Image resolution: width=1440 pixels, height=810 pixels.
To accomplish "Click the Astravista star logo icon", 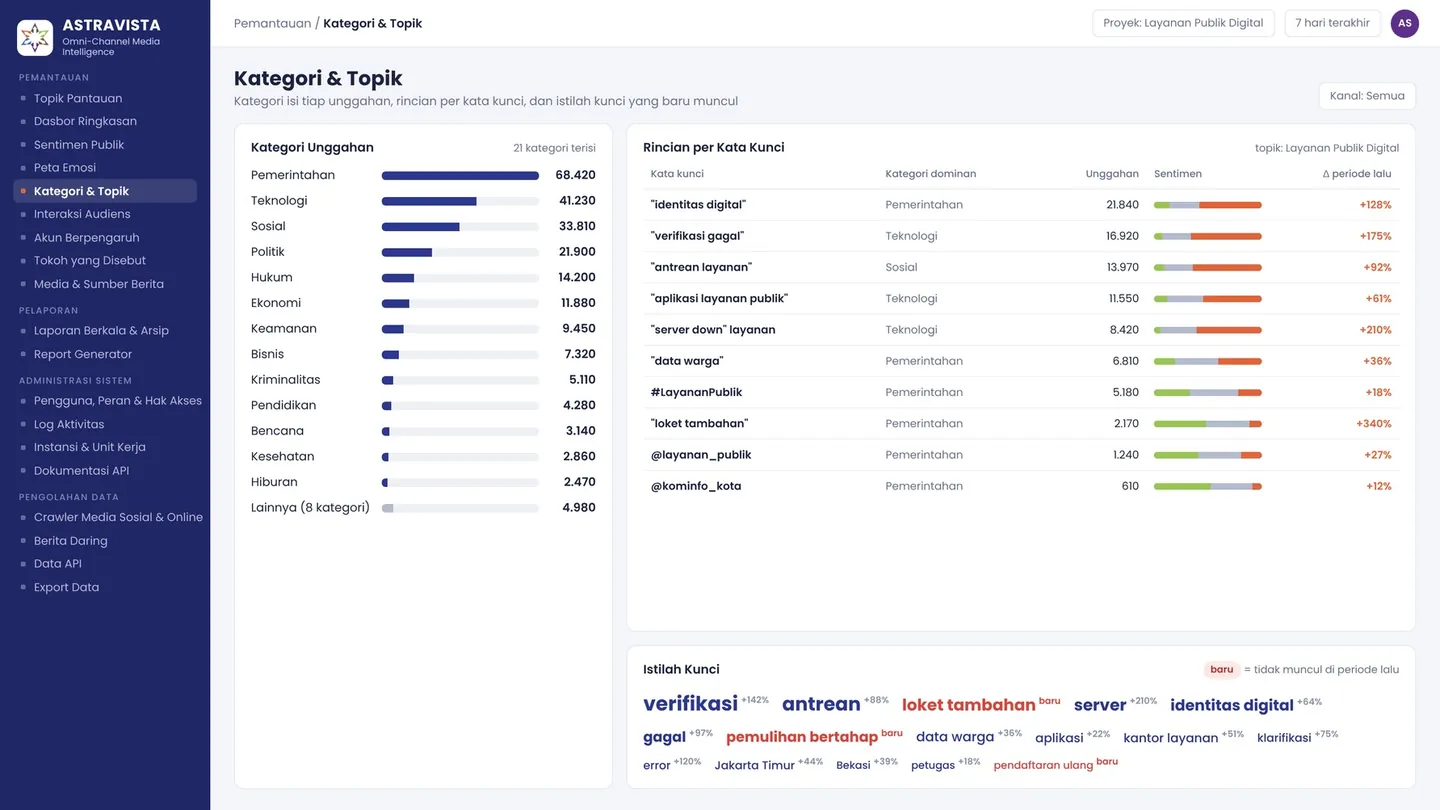I will pos(35,38).
